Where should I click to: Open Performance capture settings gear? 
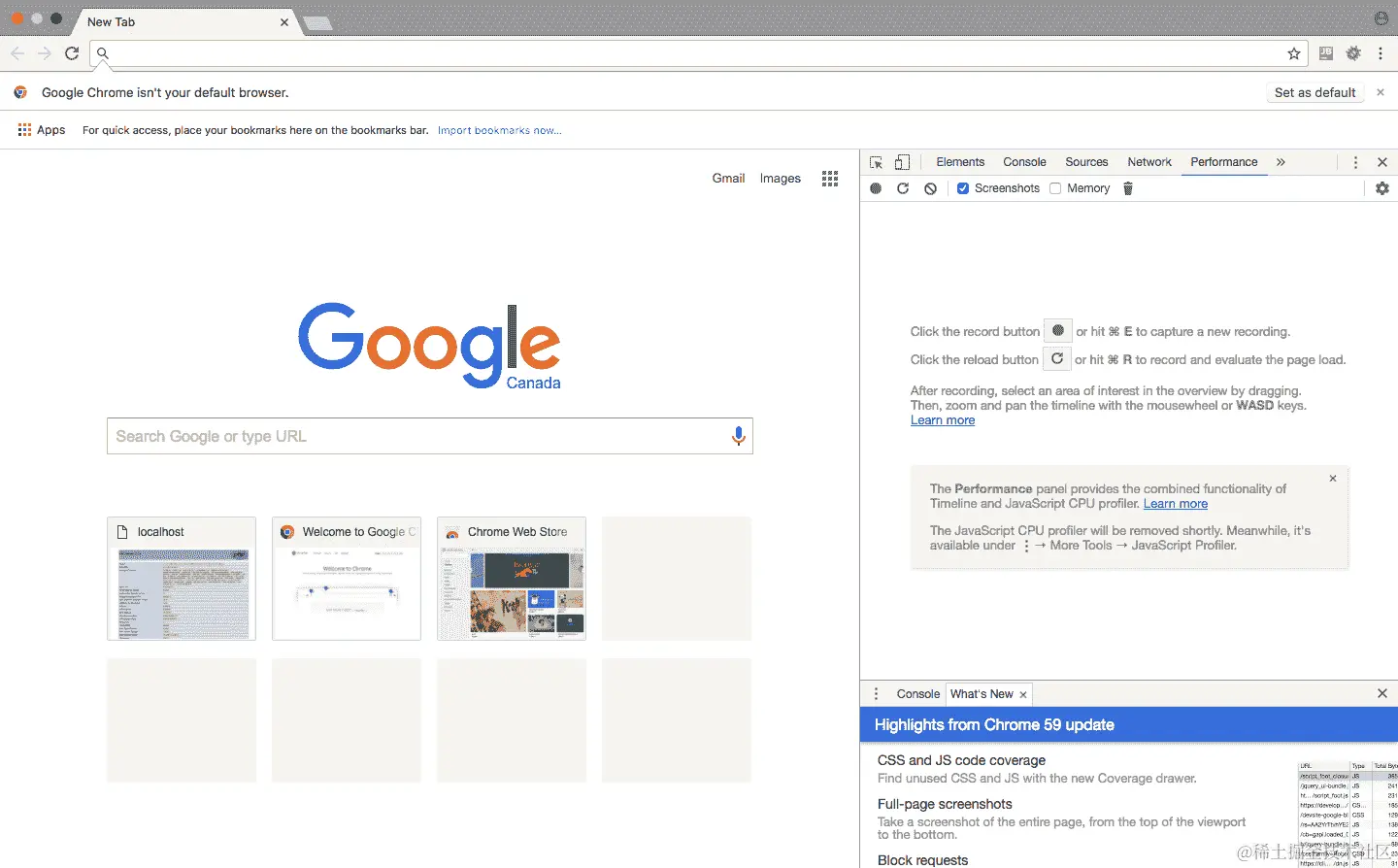[x=1382, y=188]
